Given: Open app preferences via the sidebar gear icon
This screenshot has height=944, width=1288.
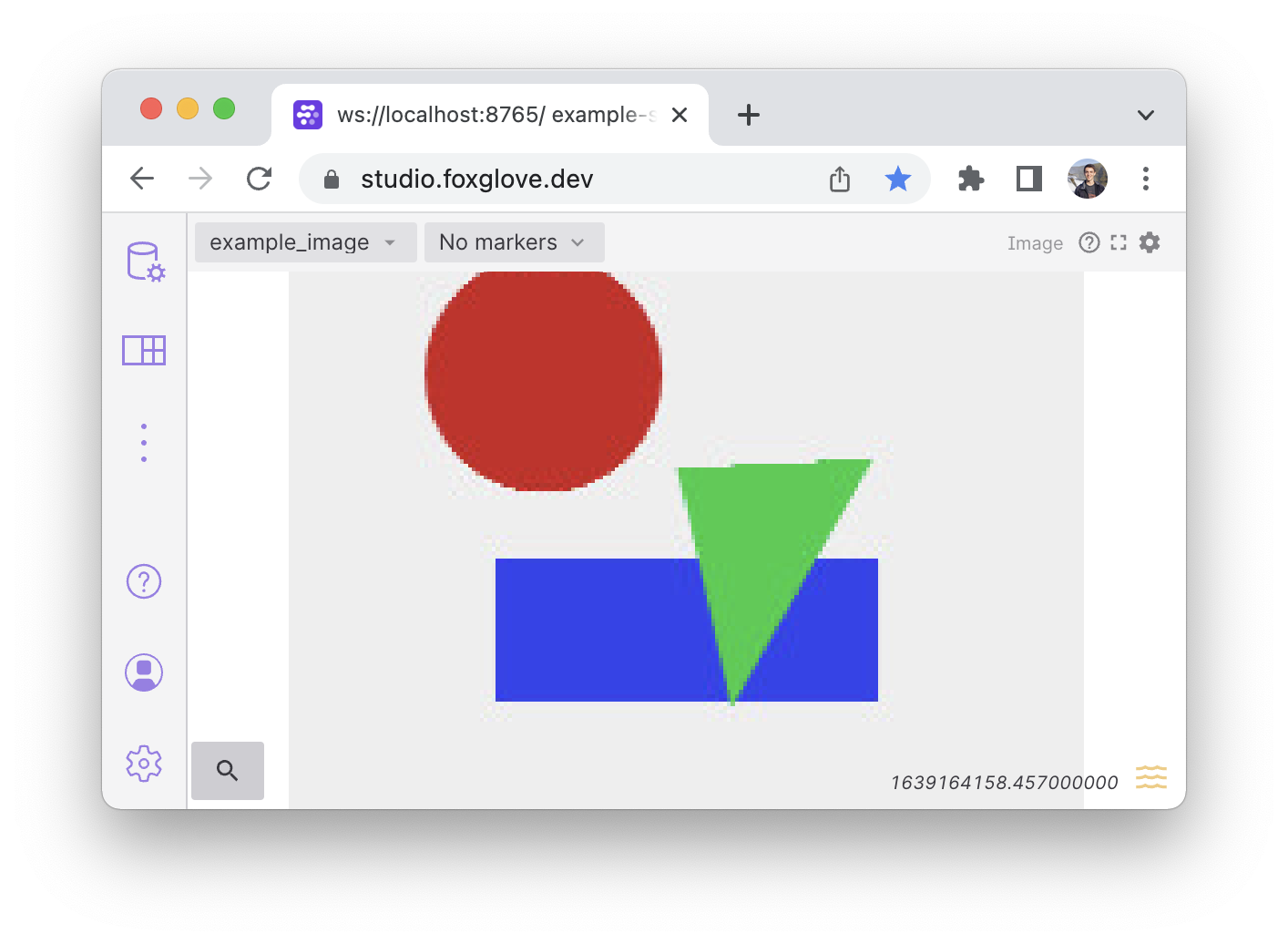Looking at the screenshot, I should click(x=143, y=764).
